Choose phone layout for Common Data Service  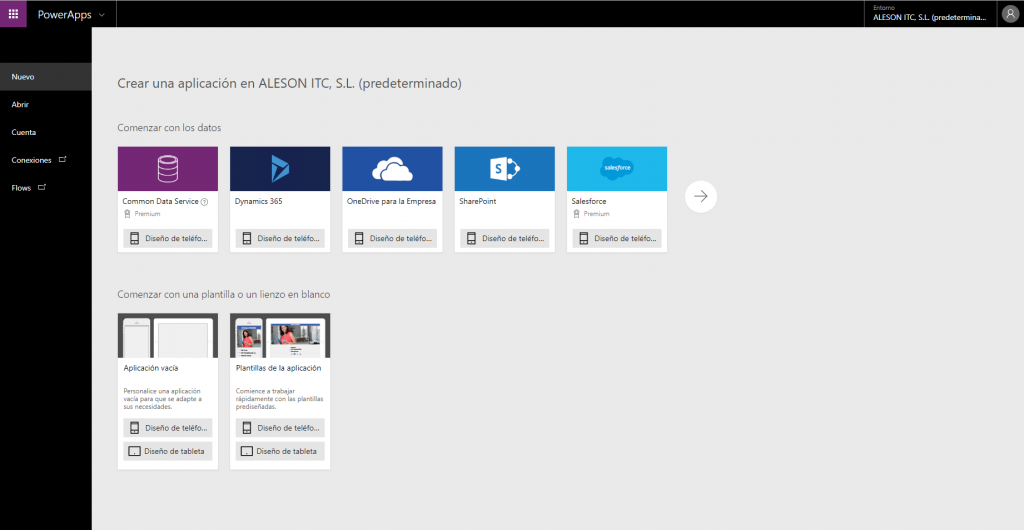(x=168, y=239)
